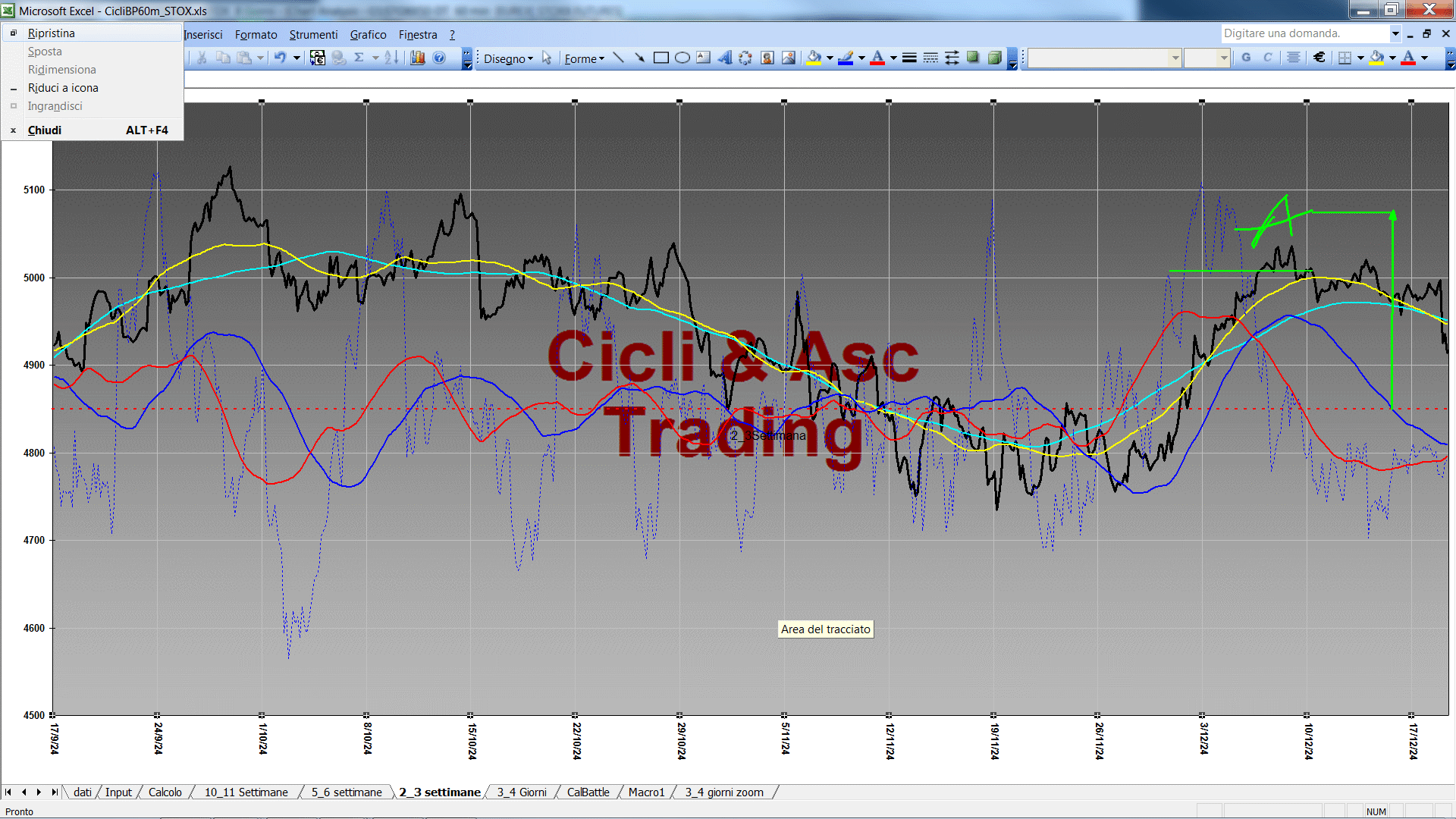Screen dimensions: 1456x819
Task: Select the Oval drawing tool
Action: click(682, 58)
